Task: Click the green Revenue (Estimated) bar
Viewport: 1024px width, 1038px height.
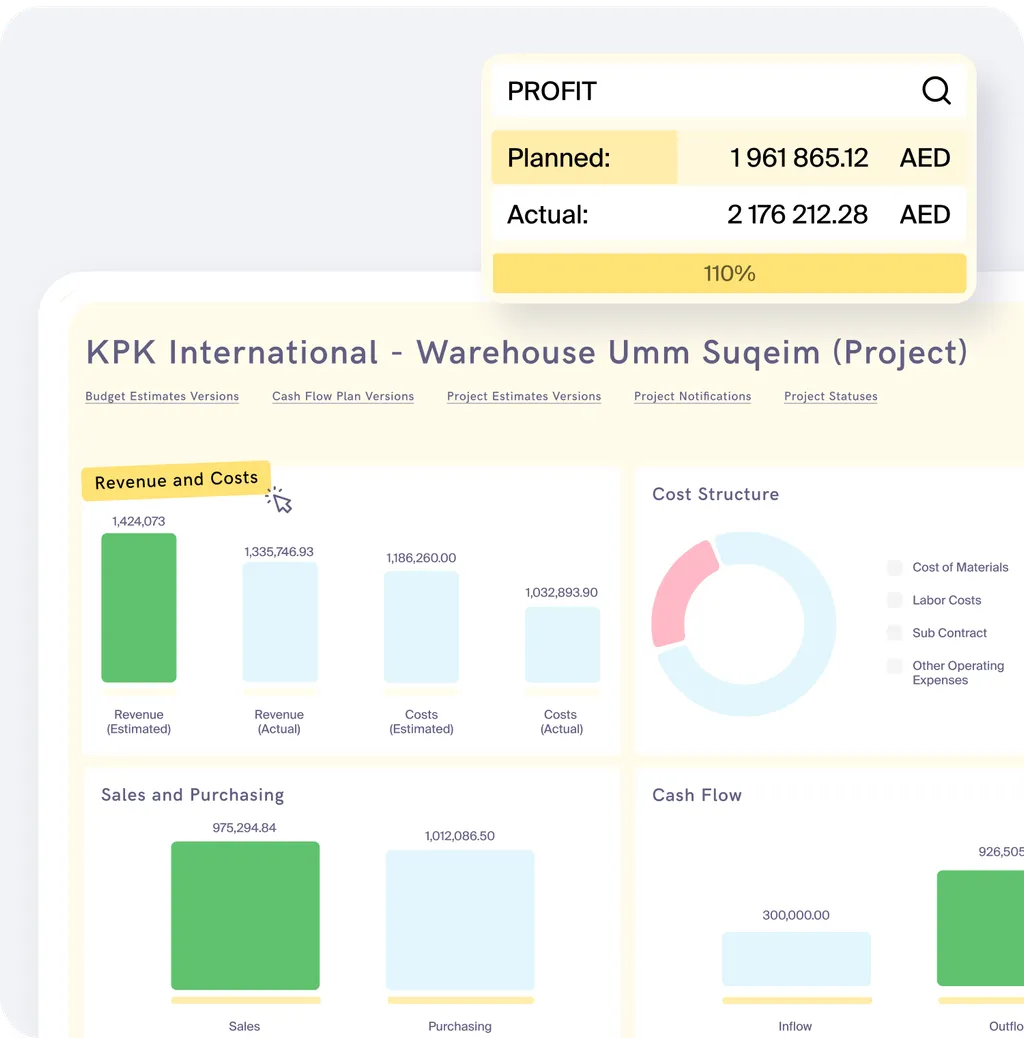Action: tap(139, 608)
